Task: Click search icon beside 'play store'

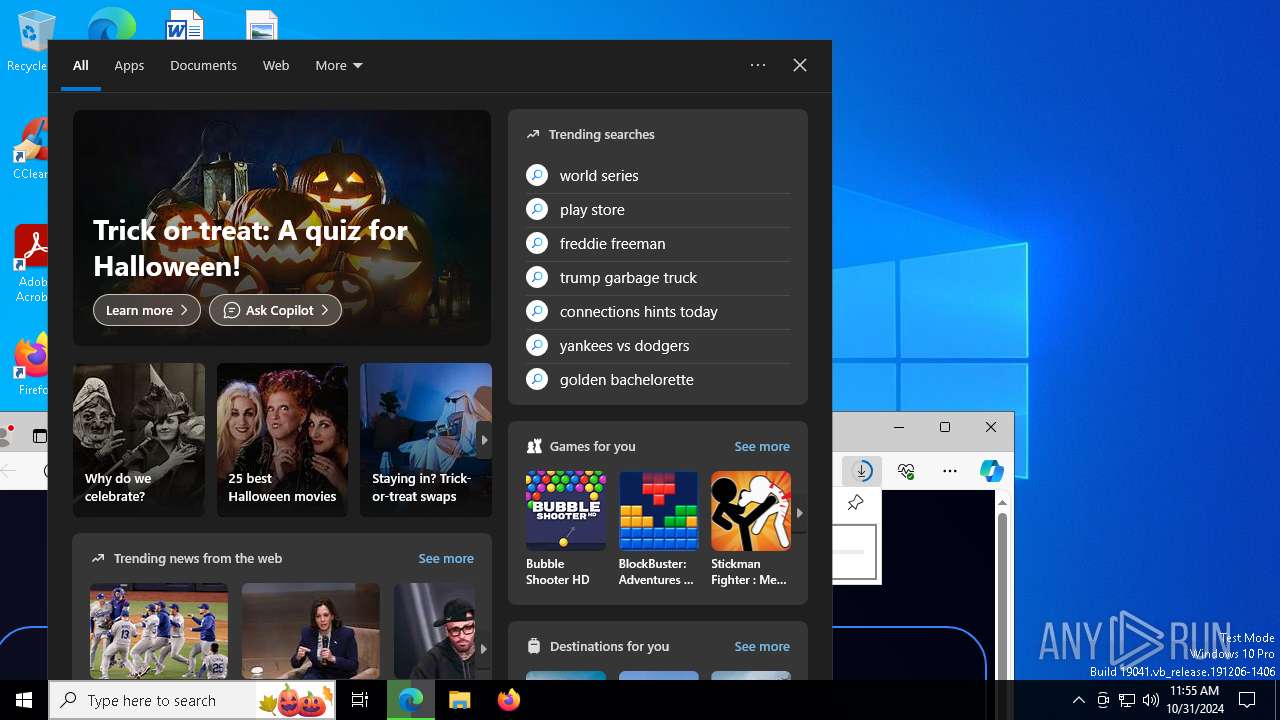Action: tap(537, 209)
